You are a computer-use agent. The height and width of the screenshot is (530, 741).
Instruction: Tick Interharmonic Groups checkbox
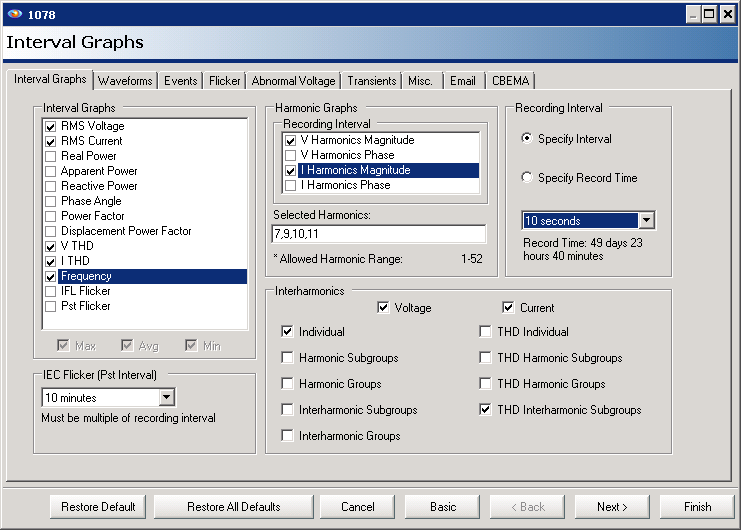pyautogui.click(x=287, y=436)
